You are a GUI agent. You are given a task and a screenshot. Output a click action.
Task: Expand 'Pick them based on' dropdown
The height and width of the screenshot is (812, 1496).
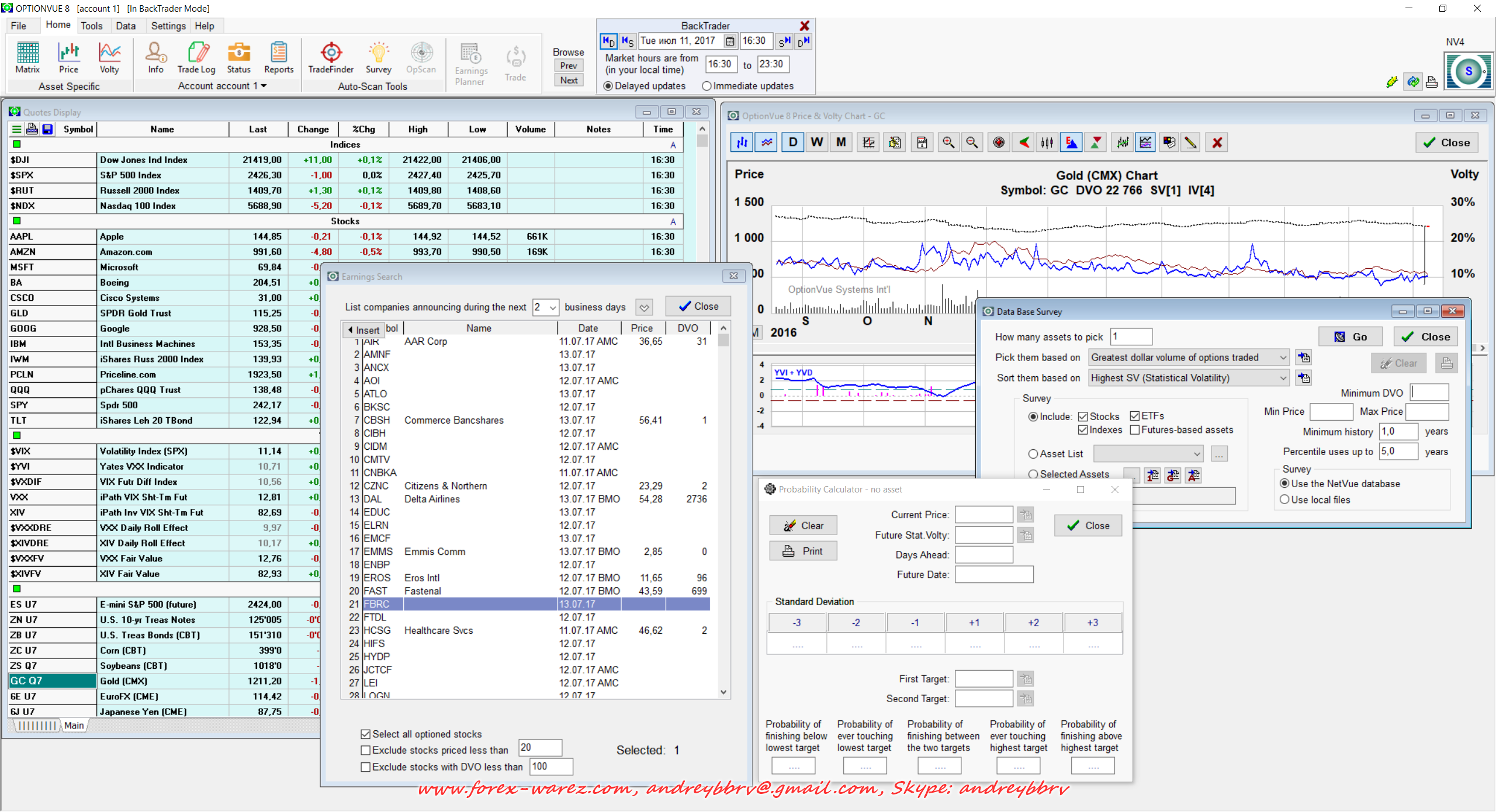pyautogui.click(x=1283, y=358)
